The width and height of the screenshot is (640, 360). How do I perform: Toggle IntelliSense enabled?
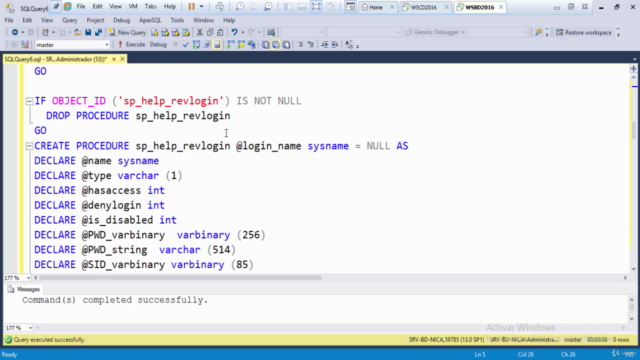point(217,45)
